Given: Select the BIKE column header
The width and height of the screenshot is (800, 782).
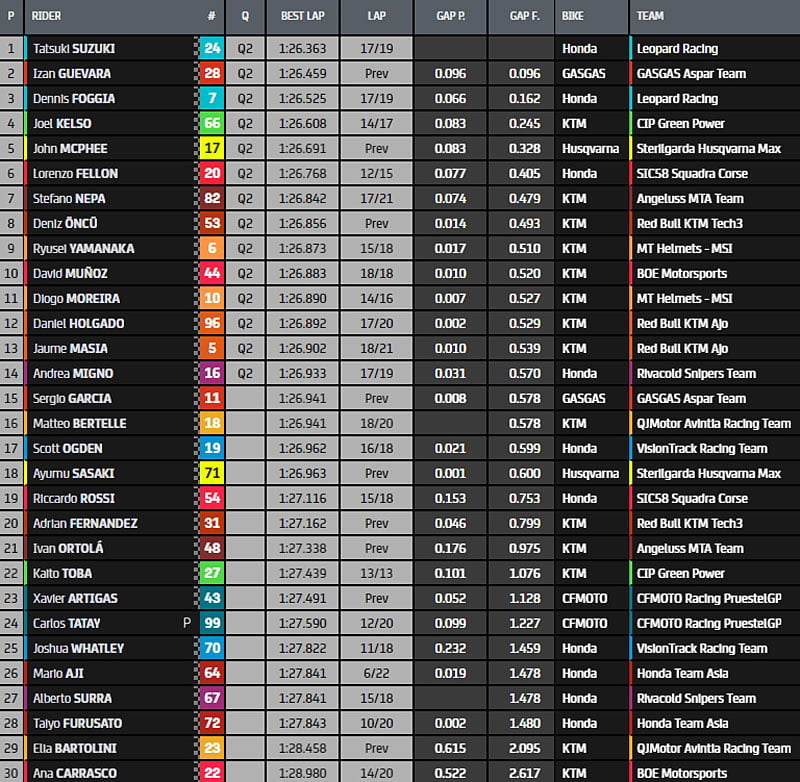Looking at the screenshot, I should coord(573,16).
